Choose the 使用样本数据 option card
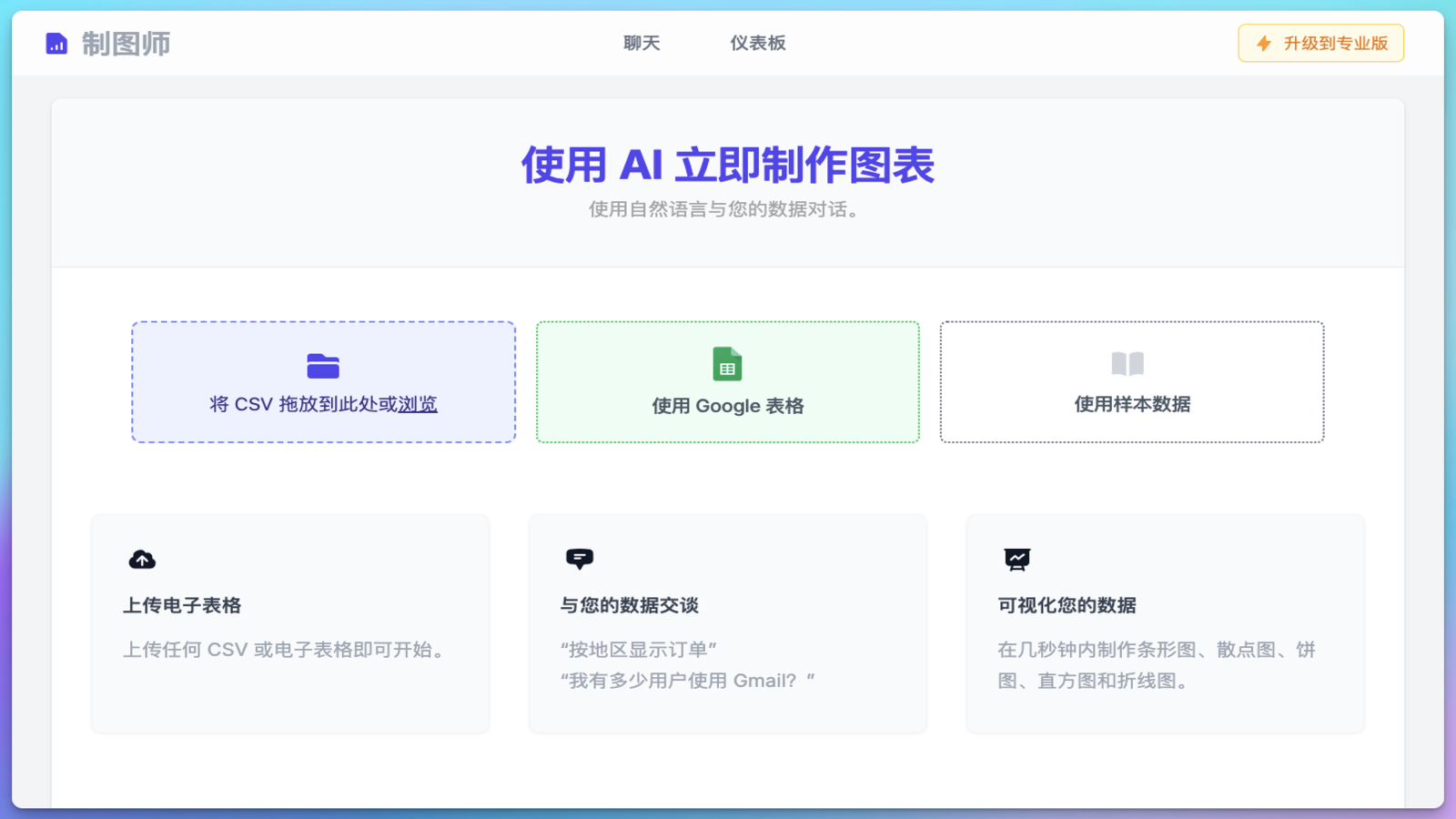 pos(1130,382)
